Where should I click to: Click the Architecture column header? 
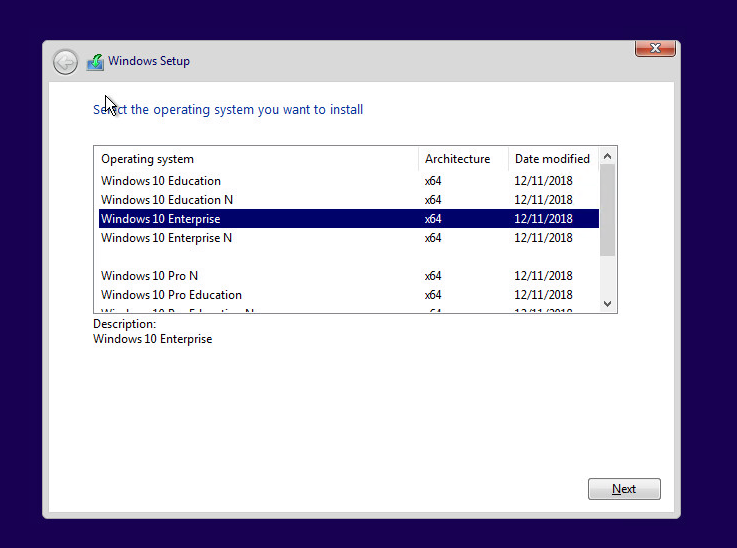(x=463, y=159)
